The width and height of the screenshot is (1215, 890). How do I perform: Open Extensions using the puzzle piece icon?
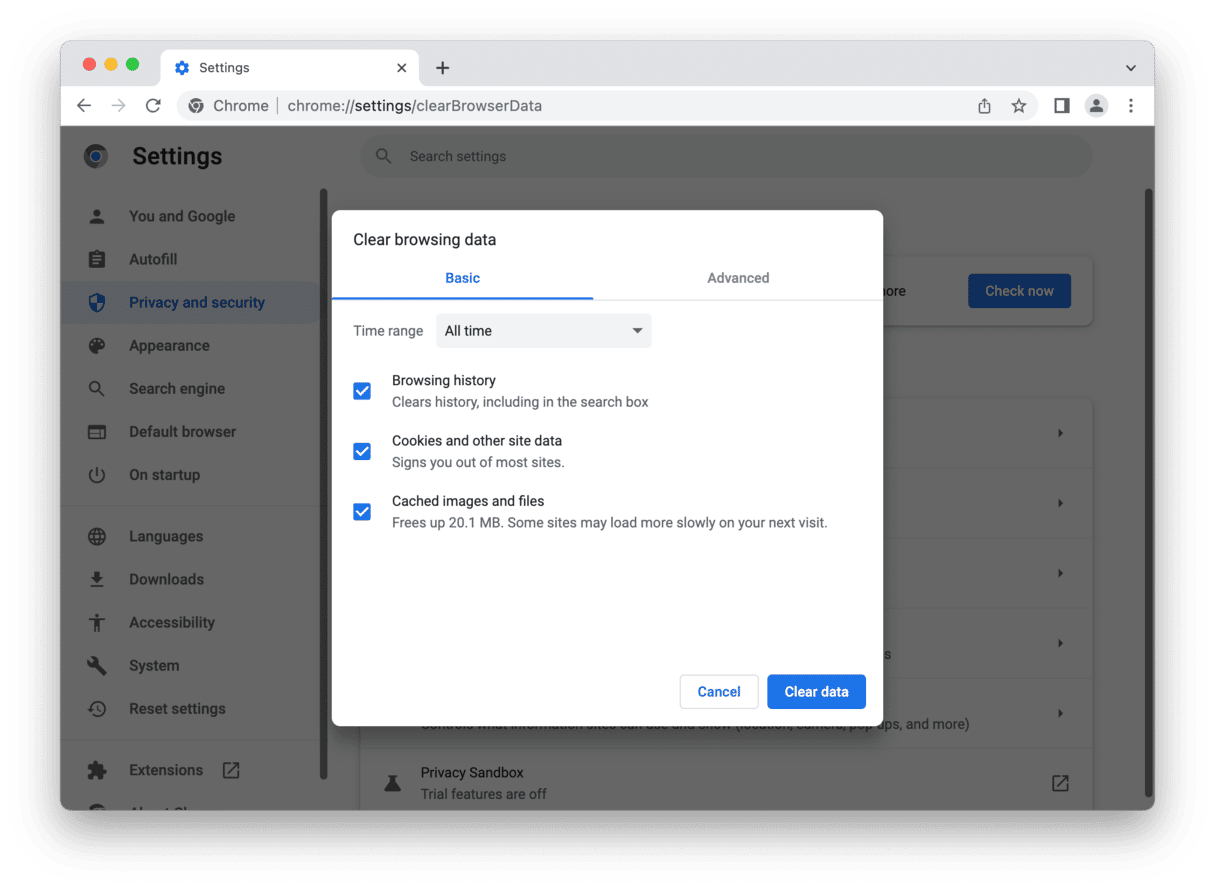pyautogui.click(x=96, y=770)
